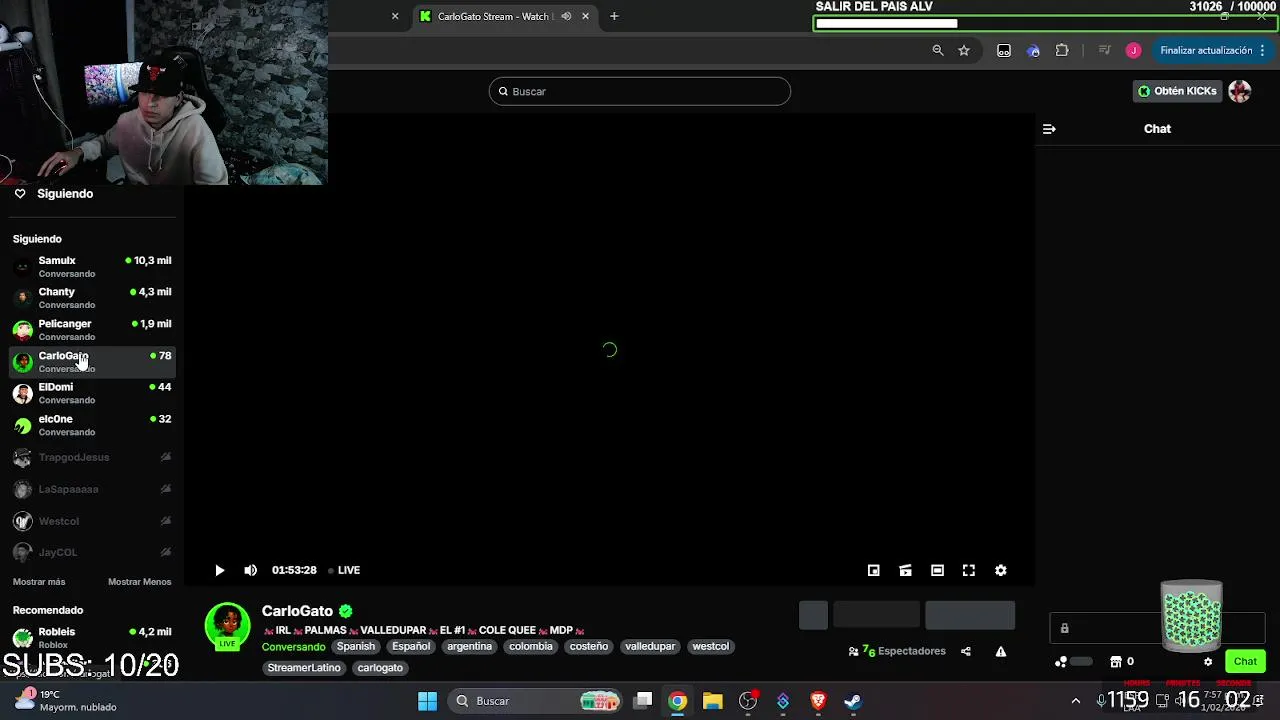
Task: Click the Siguiendo heart sidebar item
Action: pos(54,194)
